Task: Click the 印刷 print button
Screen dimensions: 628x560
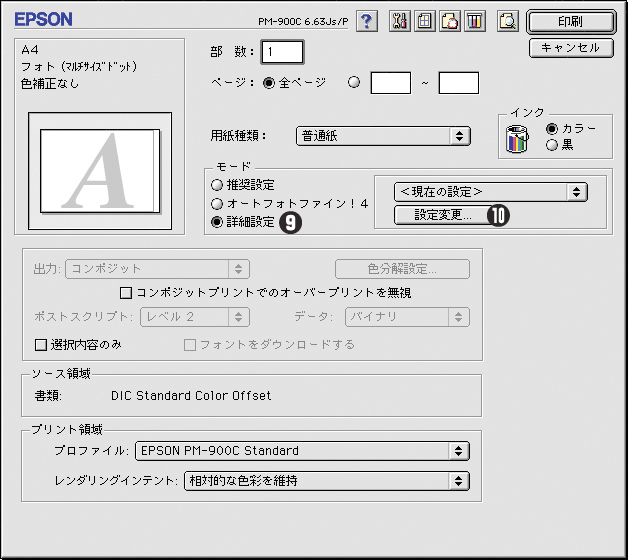Action: (571, 21)
